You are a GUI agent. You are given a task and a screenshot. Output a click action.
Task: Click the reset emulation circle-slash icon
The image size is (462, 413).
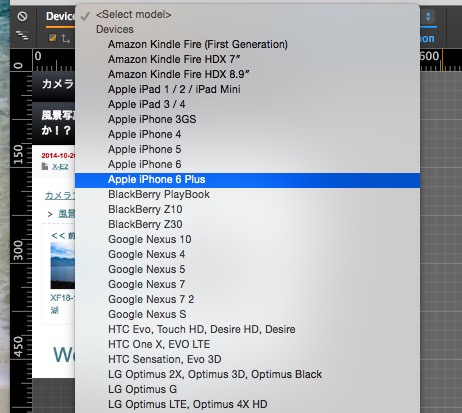22,16
